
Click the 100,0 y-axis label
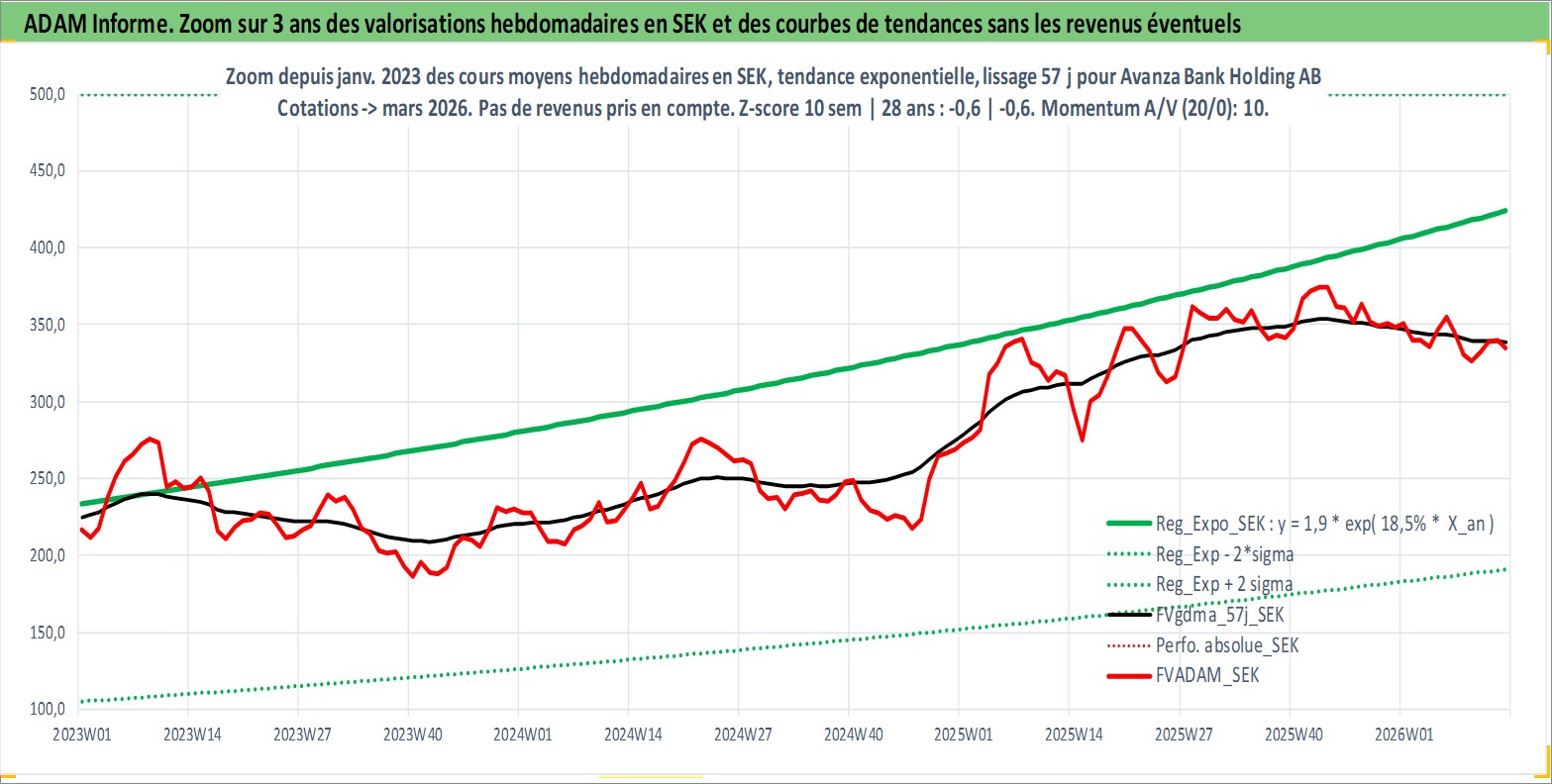coord(46,710)
